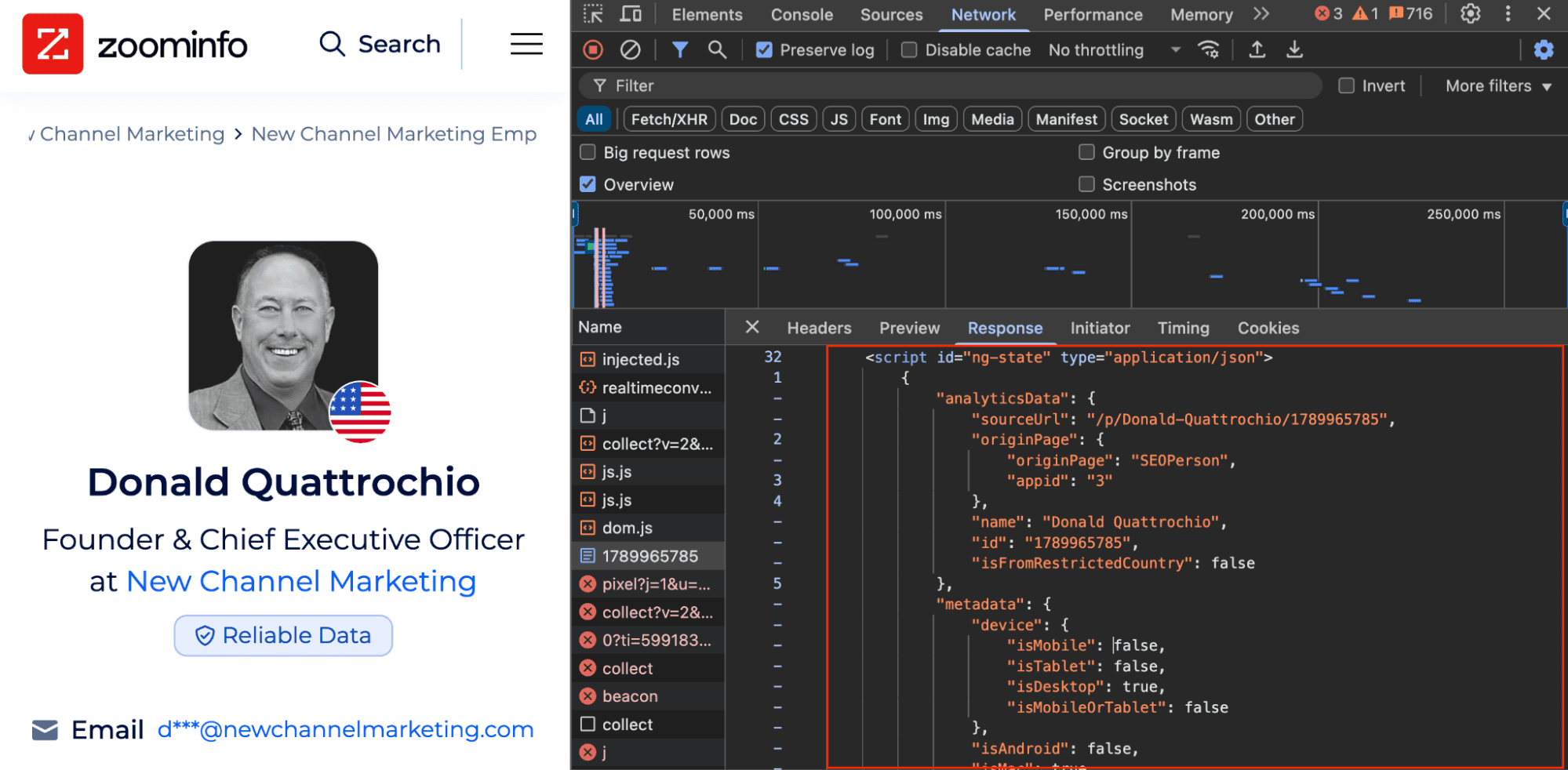Screen dimensions: 1568x770
Task: Click the issues count indicator 716
Action: (1410, 14)
